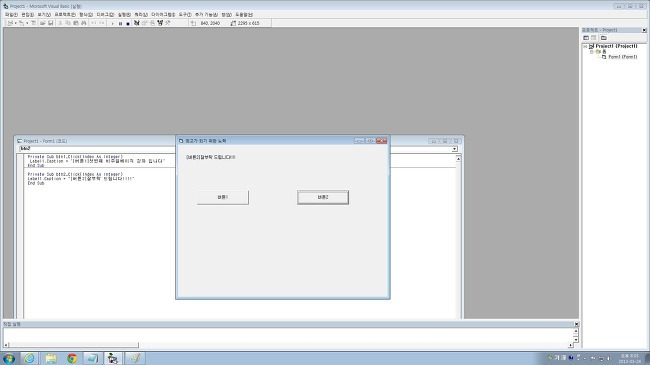Screen dimensions: 650x365
Task: Click the label text on the running form
Action: click(x=211, y=157)
